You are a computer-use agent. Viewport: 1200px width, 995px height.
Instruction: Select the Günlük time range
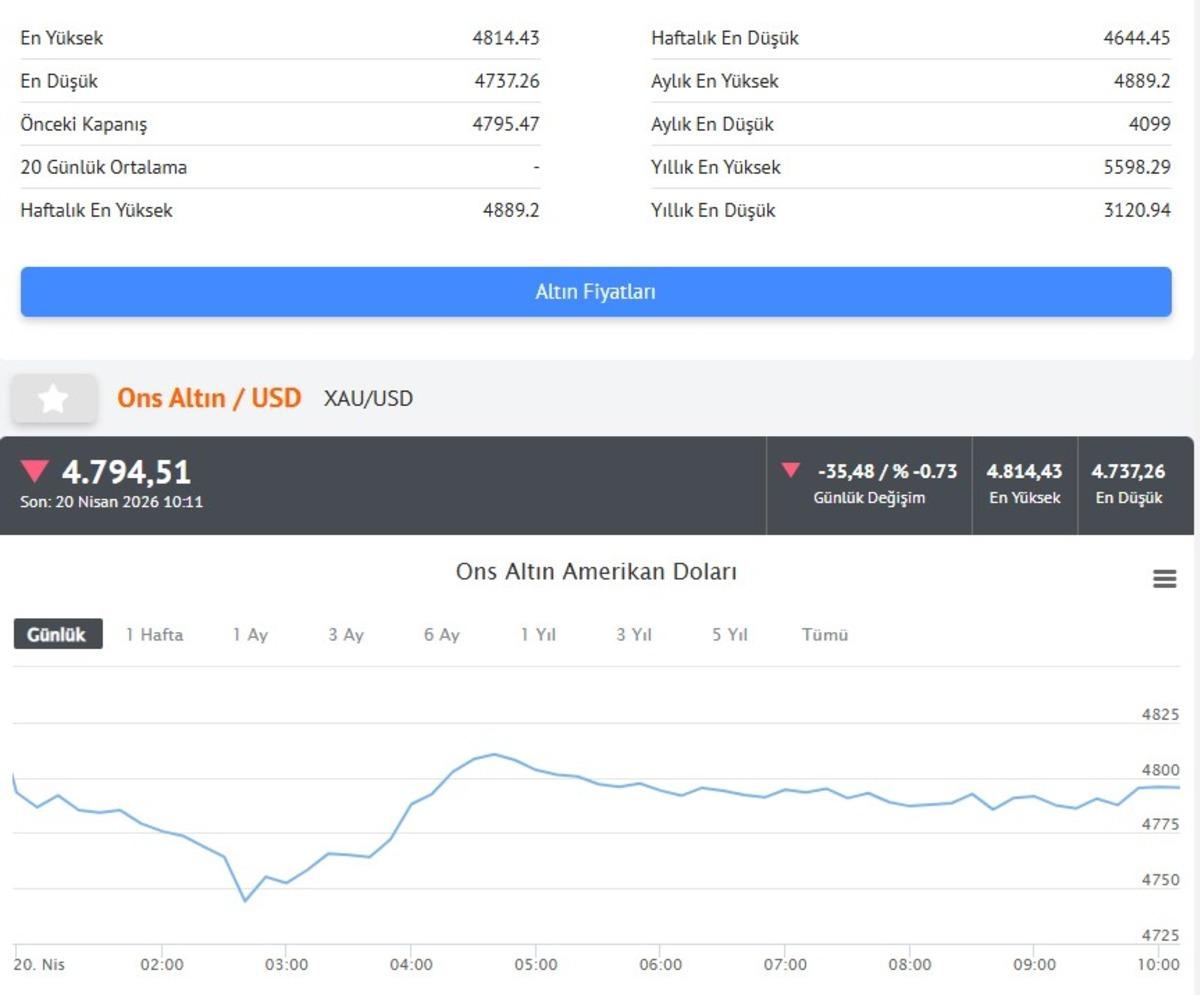(x=57, y=635)
